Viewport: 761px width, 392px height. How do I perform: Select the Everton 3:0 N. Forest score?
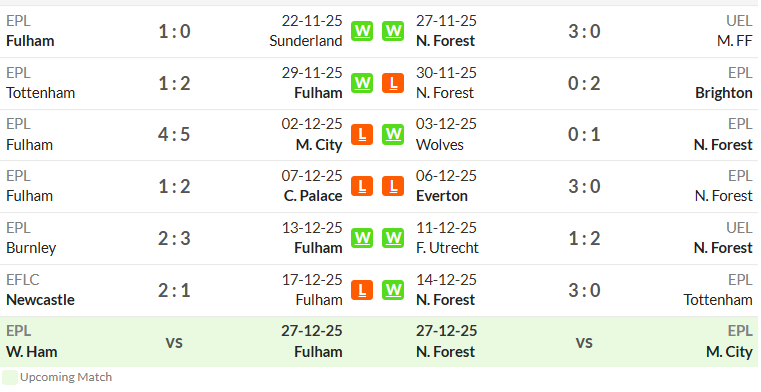(x=584, y=186)
